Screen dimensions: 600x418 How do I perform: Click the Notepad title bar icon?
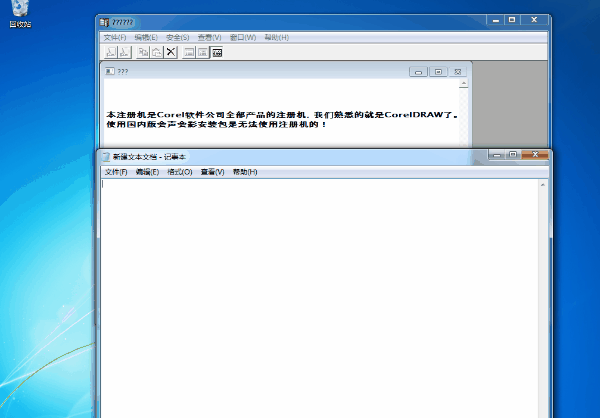click(106, 156)
